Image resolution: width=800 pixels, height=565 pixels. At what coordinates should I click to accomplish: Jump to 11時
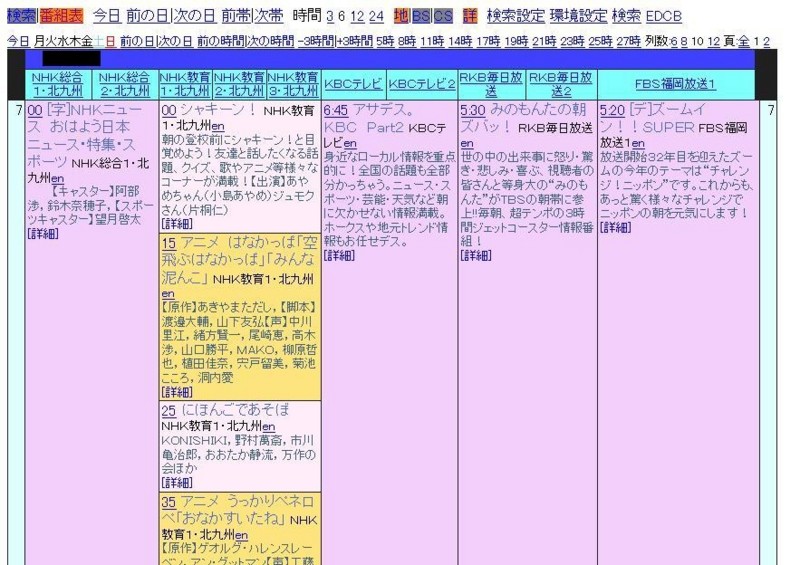click(432, 41)
